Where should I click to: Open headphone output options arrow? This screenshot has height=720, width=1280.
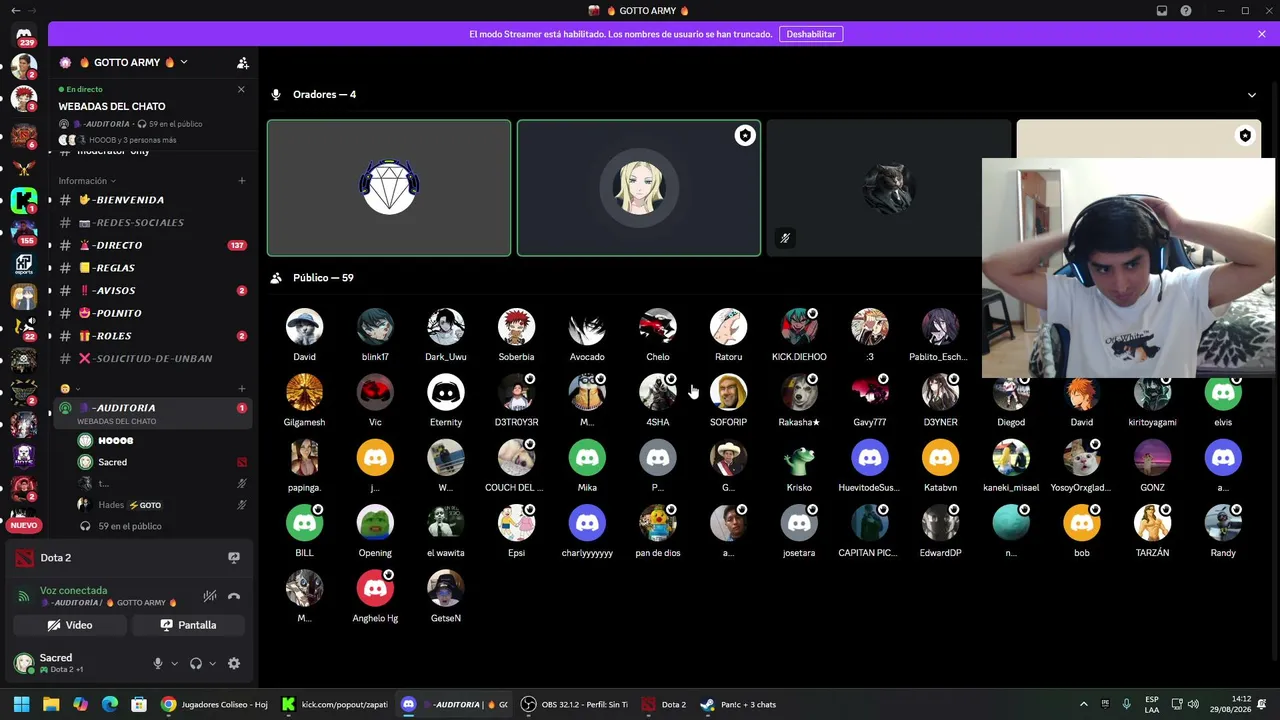pos(212,663)
